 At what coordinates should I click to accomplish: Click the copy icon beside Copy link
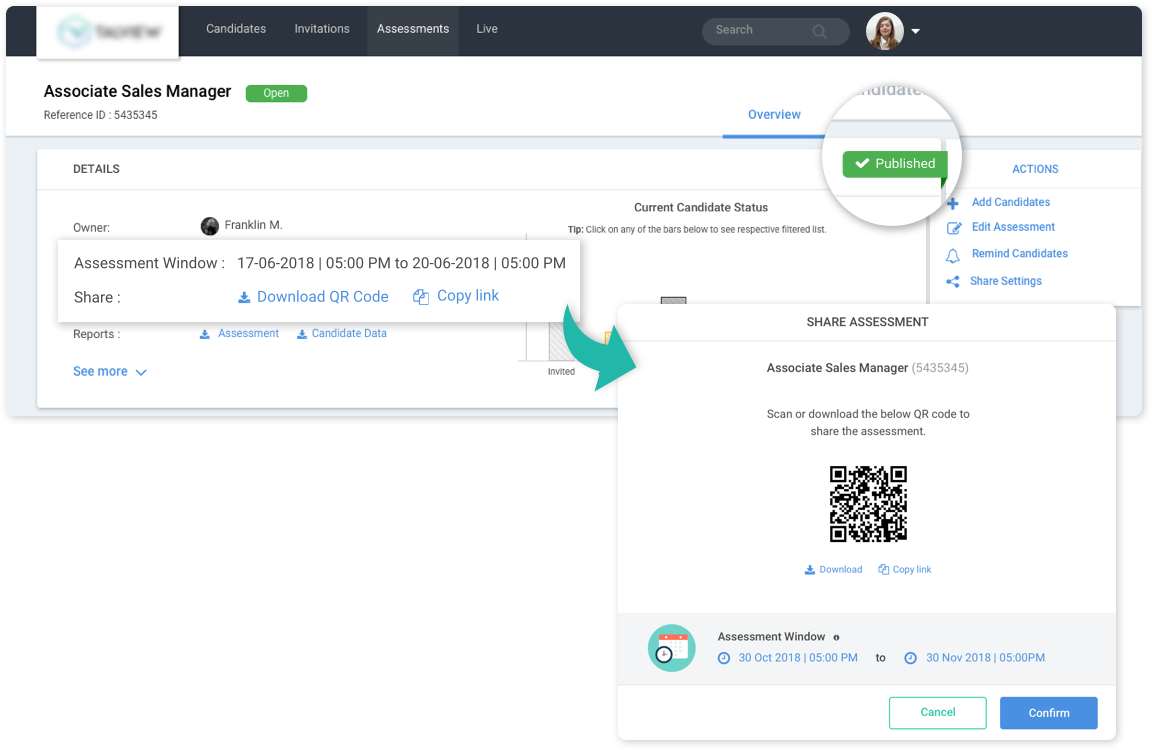pos(421,297)
